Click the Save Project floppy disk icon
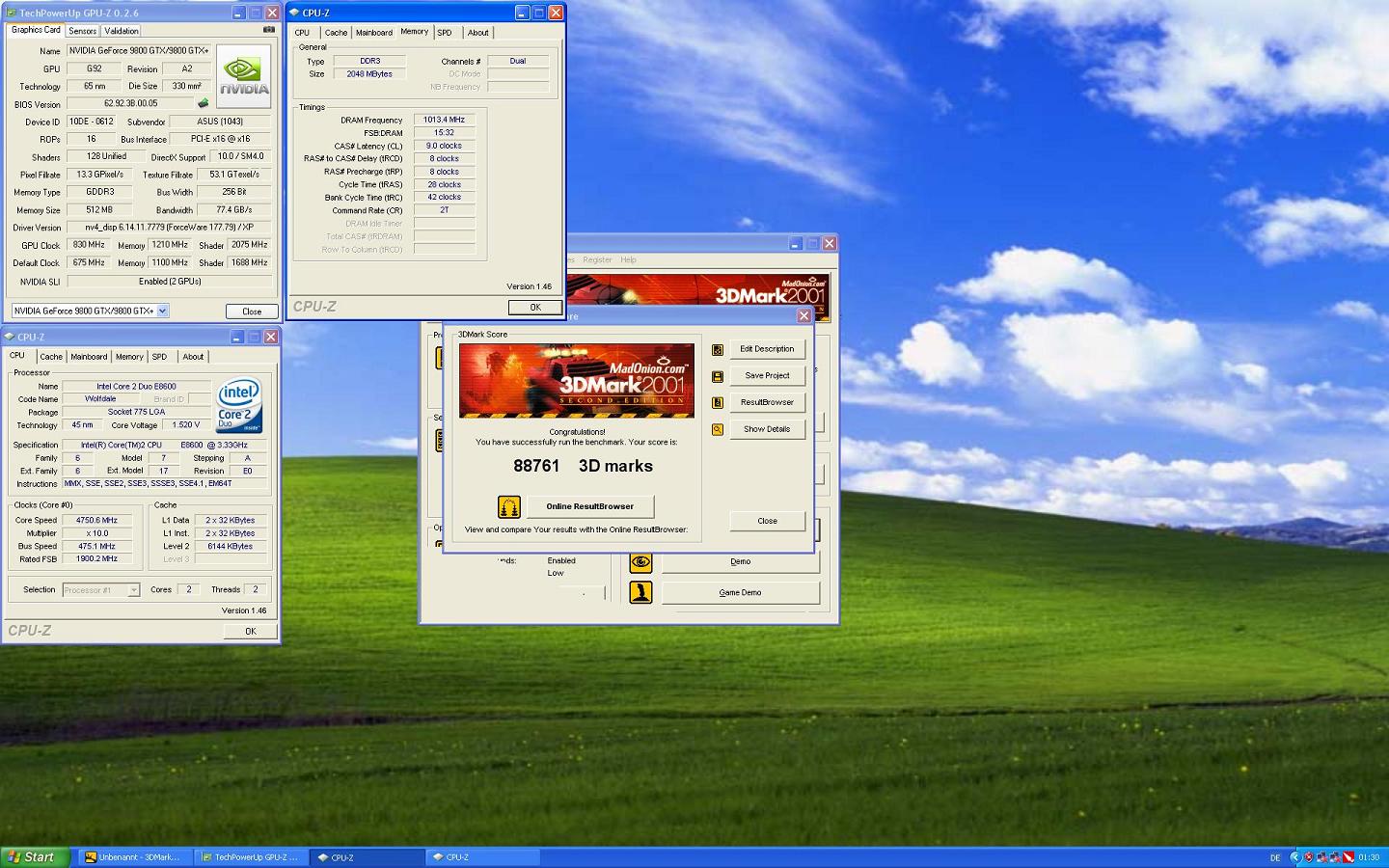This screenshot has width=1389, height=868. click(718, 376)
